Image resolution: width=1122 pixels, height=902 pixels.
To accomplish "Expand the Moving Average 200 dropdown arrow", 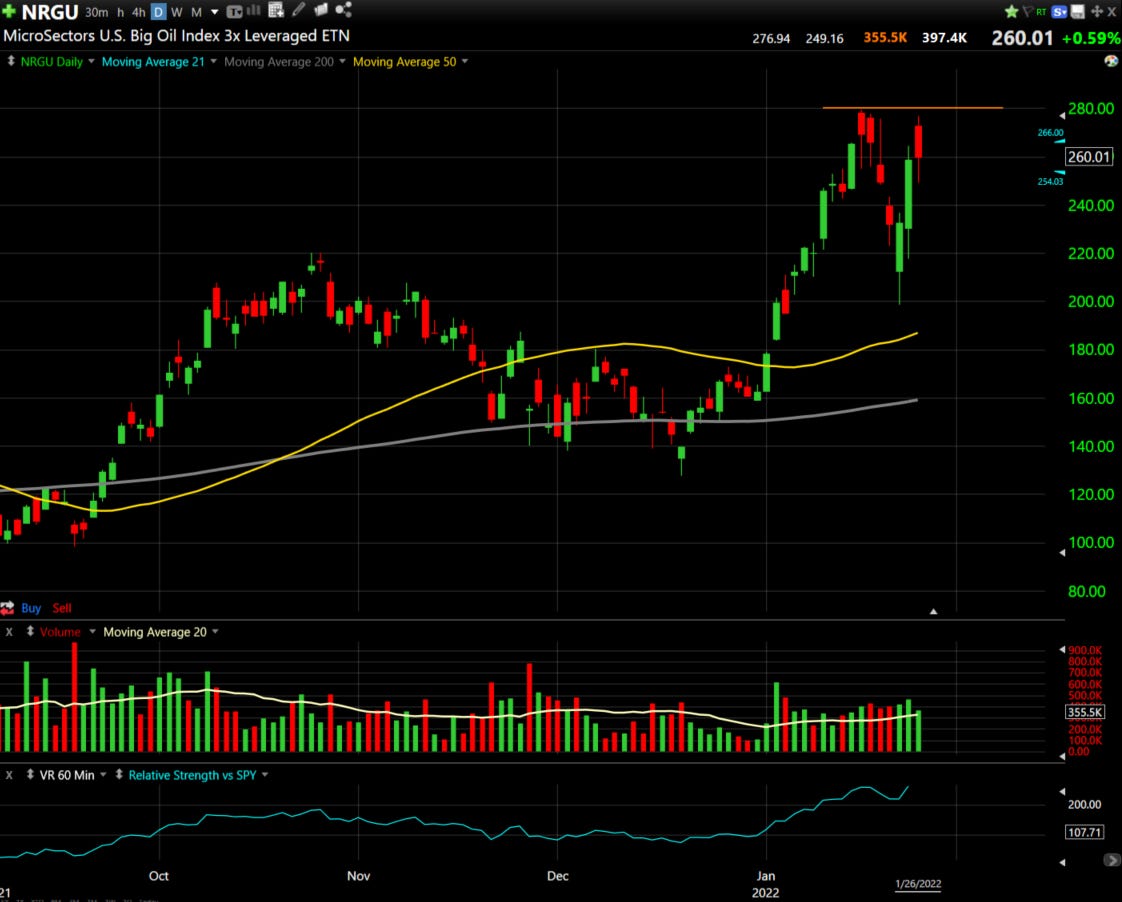I will pyautogui.click(x=342, y=62).
